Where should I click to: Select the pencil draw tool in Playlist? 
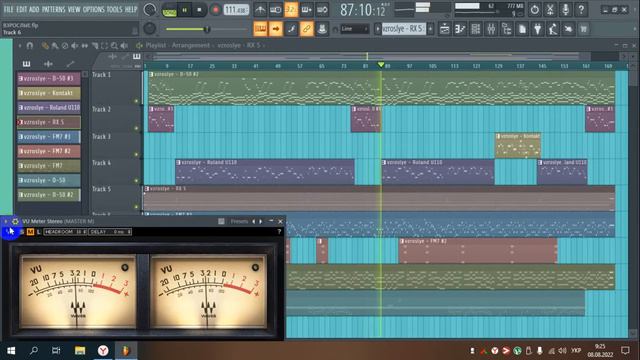45,46
